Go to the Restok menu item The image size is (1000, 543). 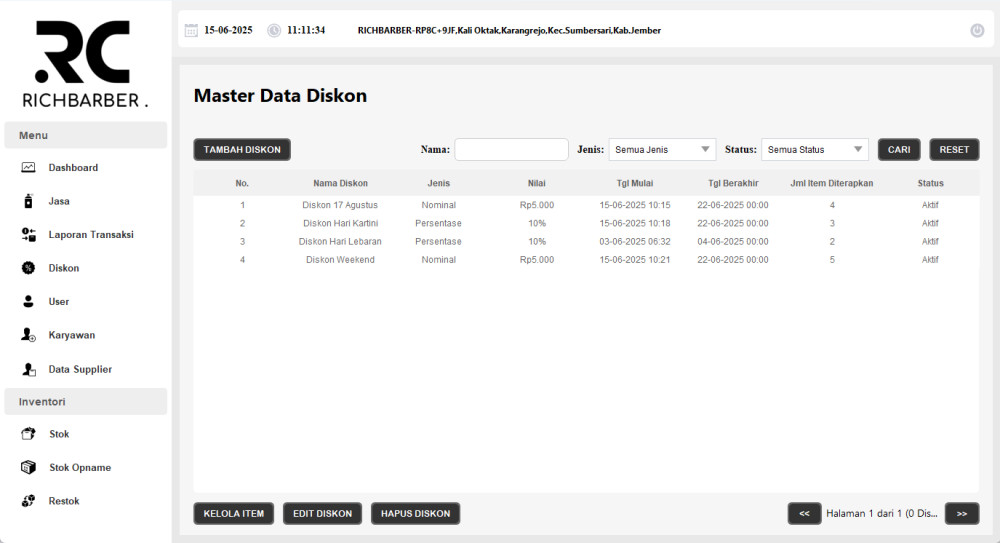tap(64, 501)
